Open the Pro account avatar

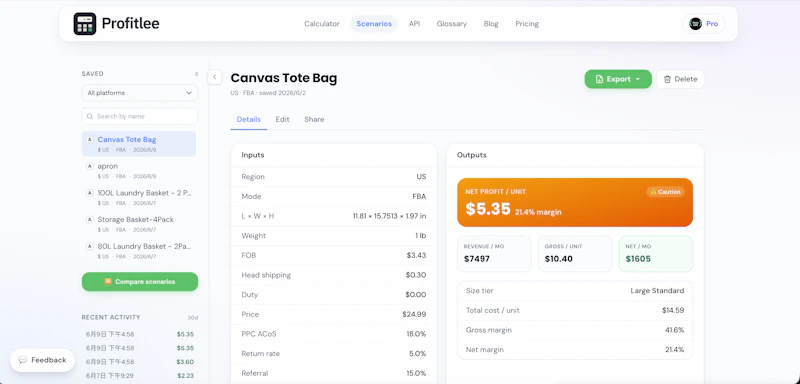[x=695, y=23]
